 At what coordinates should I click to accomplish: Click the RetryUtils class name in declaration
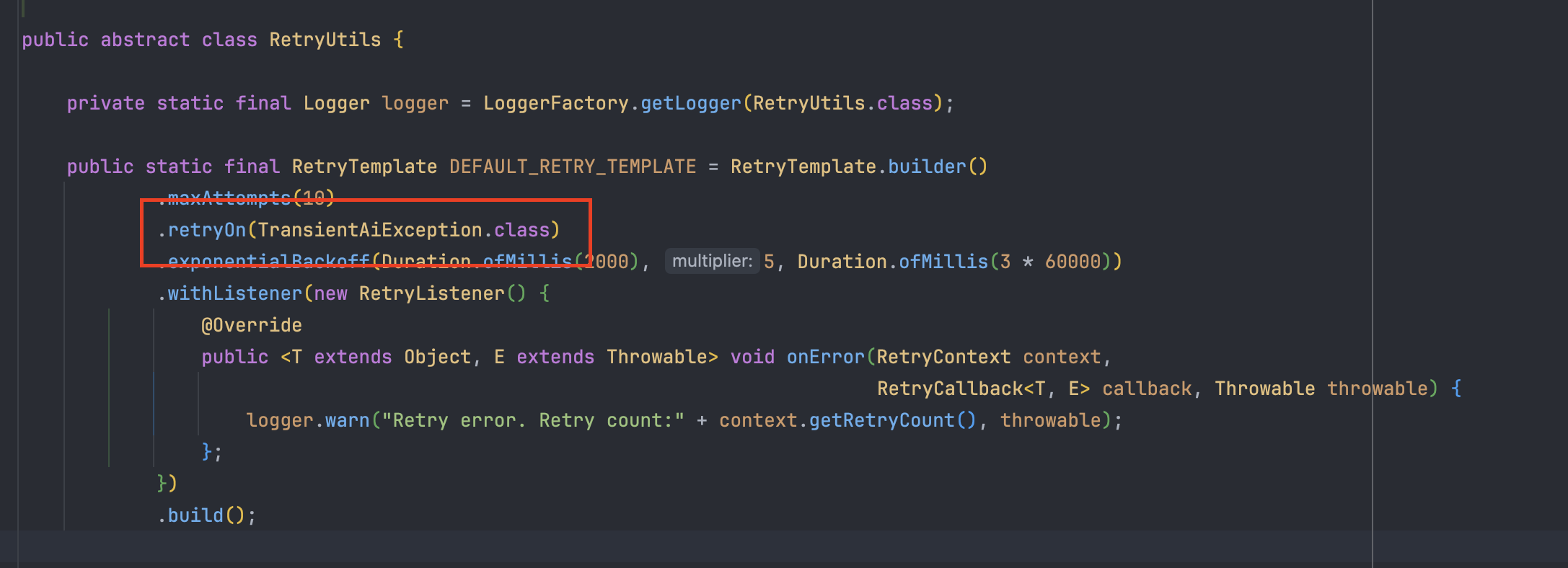325,40
